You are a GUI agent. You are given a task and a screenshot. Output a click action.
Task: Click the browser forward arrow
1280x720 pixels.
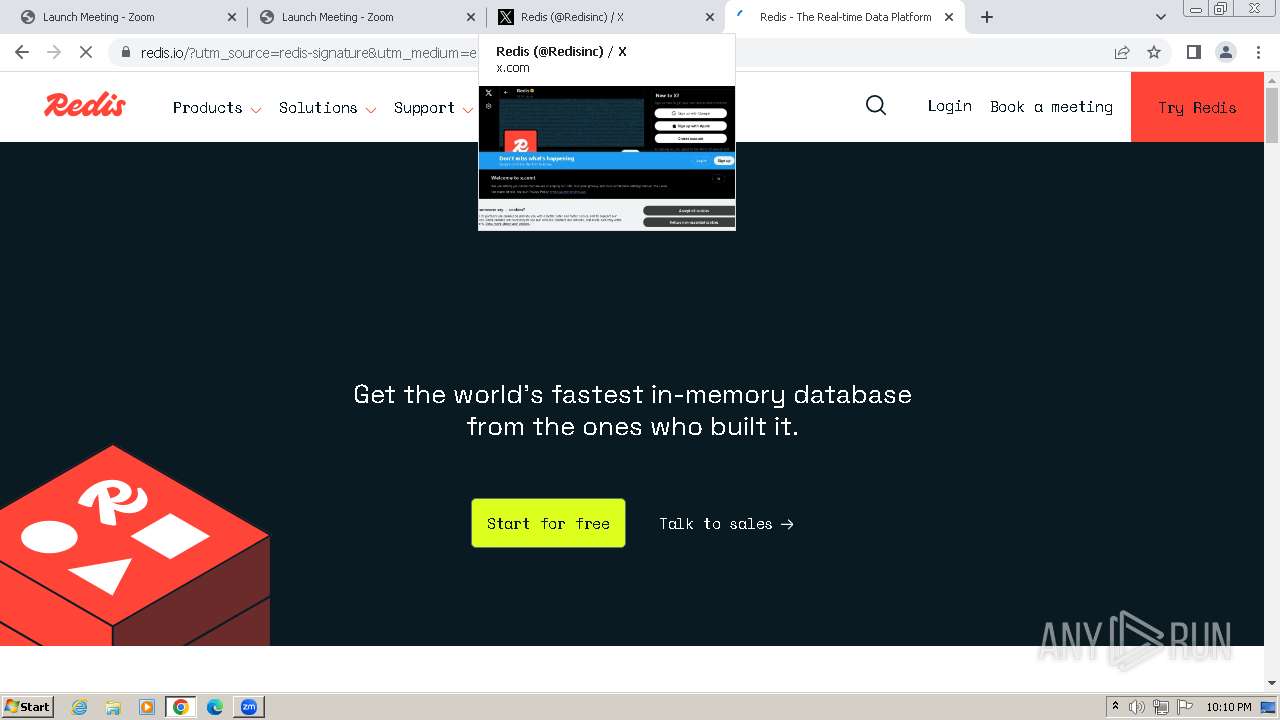[x=54, y=52]
